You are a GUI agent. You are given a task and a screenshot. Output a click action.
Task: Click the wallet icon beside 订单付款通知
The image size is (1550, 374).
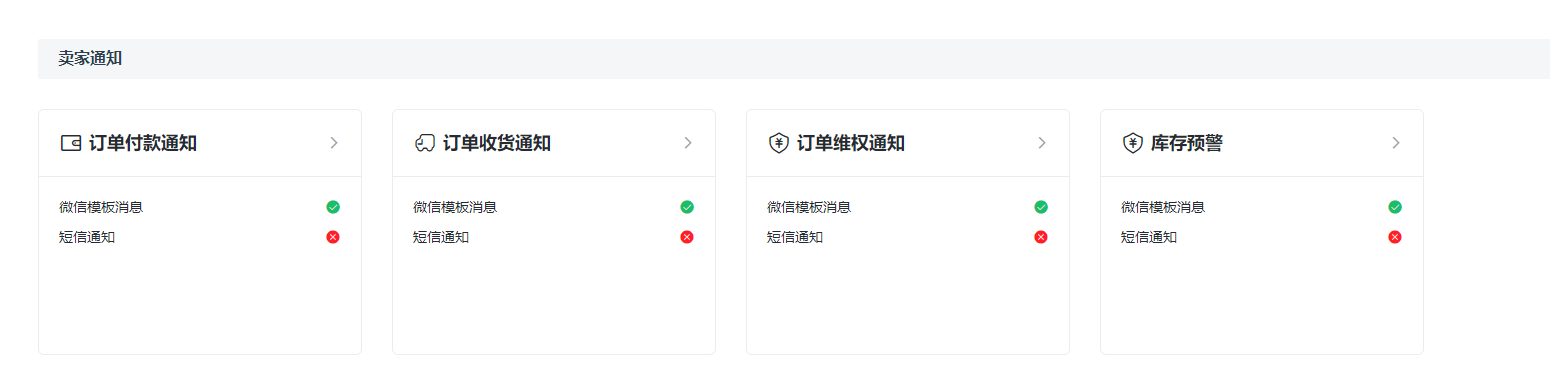tap(70, 143)
